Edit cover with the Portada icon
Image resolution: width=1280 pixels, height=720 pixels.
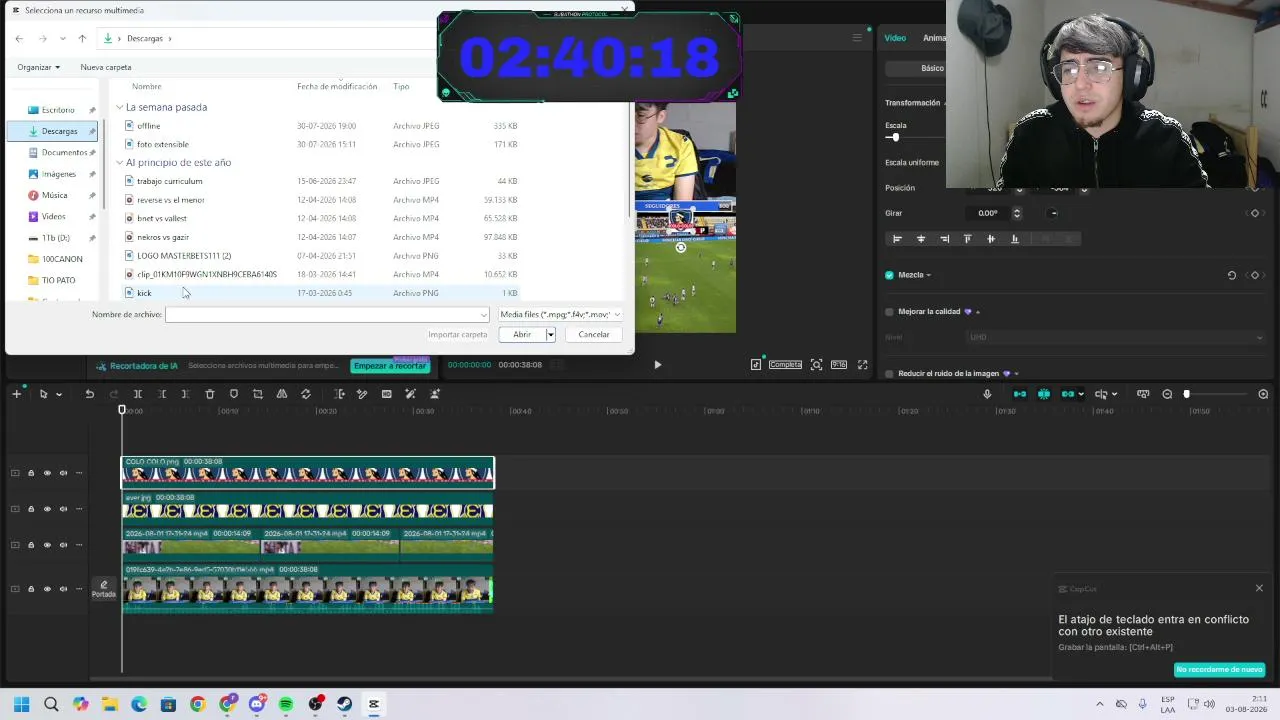click(x=104, y=589)
